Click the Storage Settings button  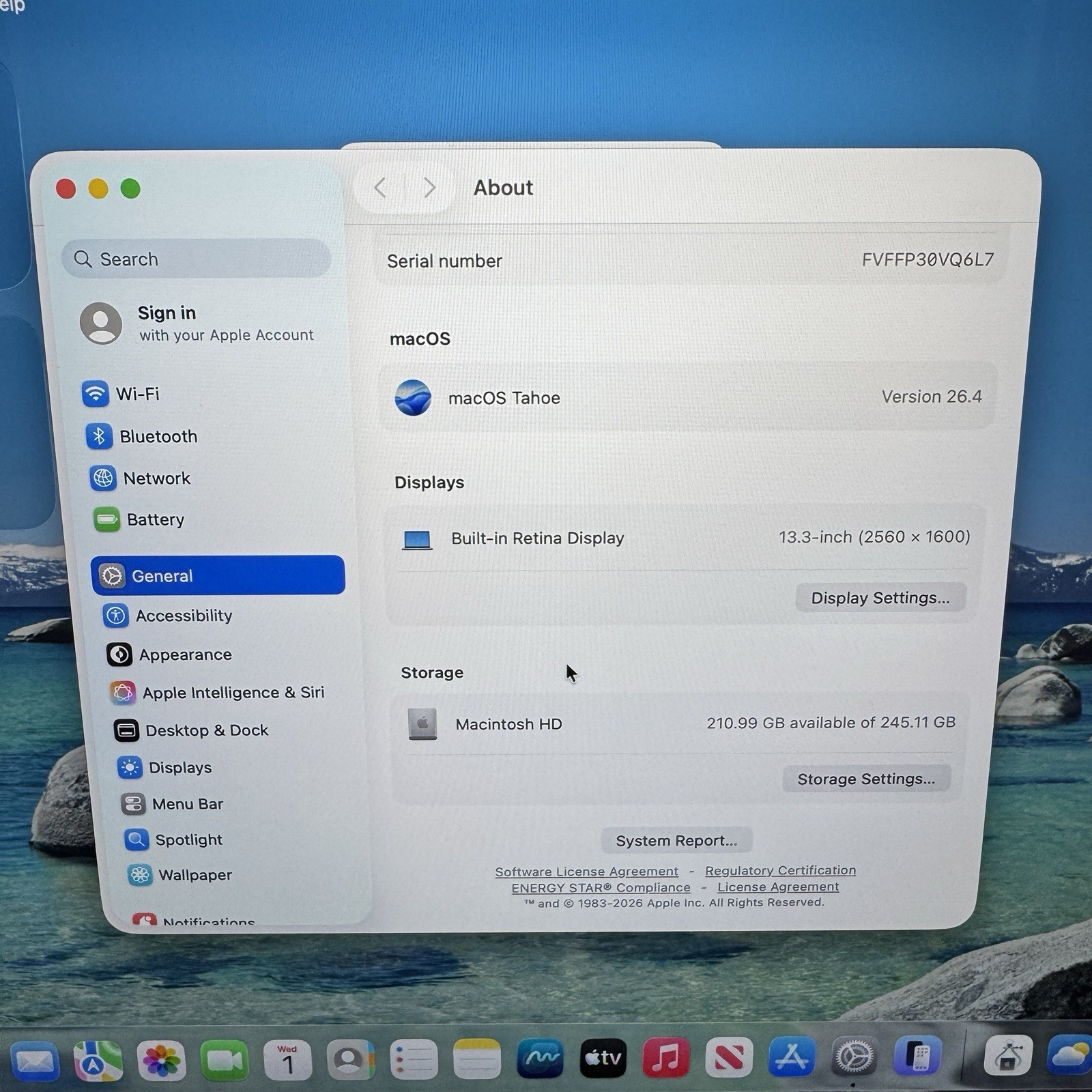[865, 779]
